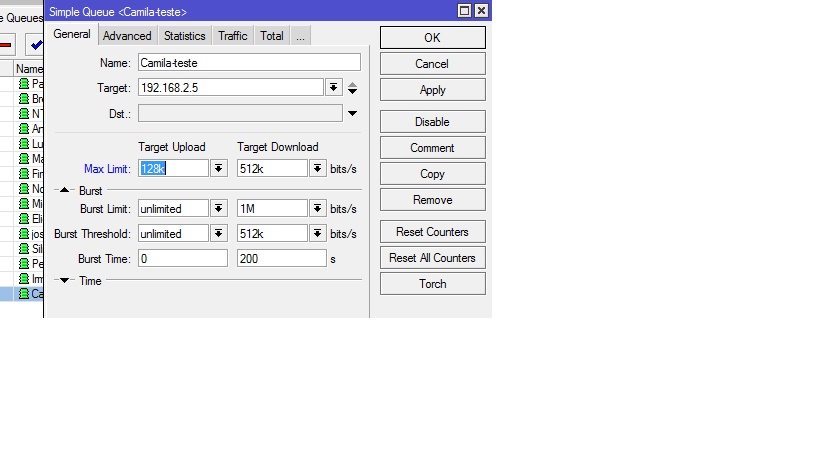This screenshot has height=460, width=819.
Task: Click the Apply button
Action: pyautogui.click(x=432, y=90)
